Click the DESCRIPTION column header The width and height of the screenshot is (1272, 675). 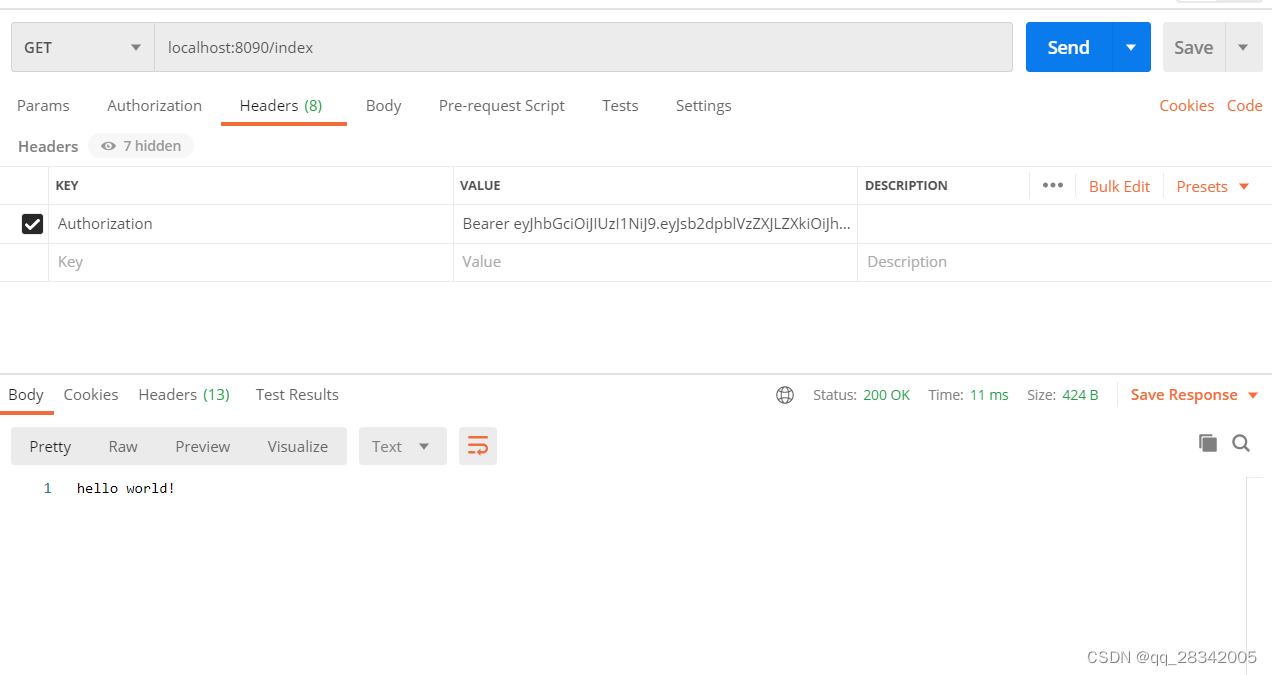tap(906, 185)
